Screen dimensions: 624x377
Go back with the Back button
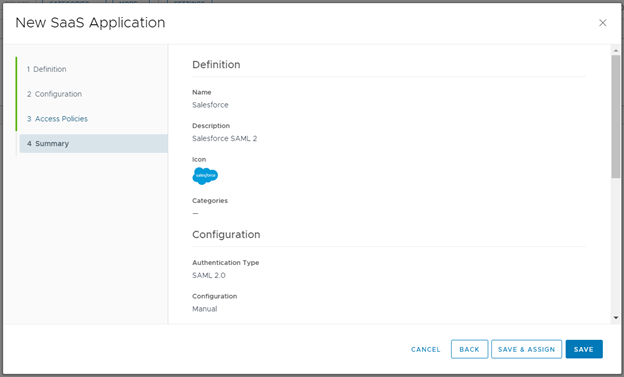[x=469, y=349]
